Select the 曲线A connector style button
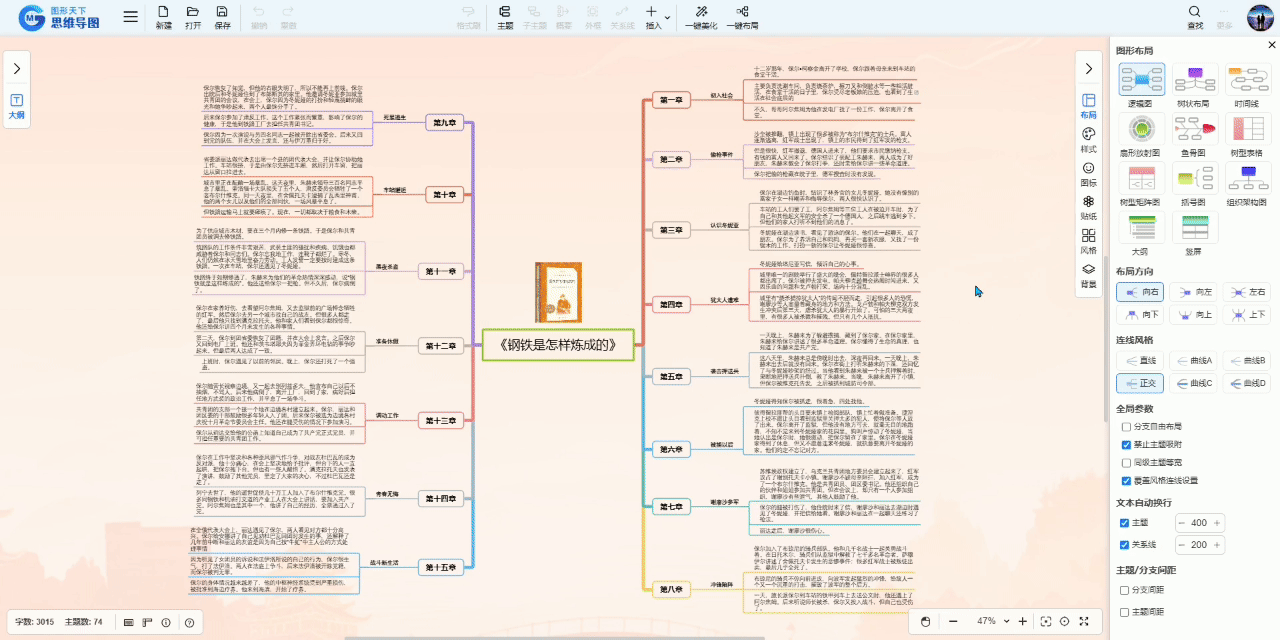1280x640 pixels. tap(1193, 359)
